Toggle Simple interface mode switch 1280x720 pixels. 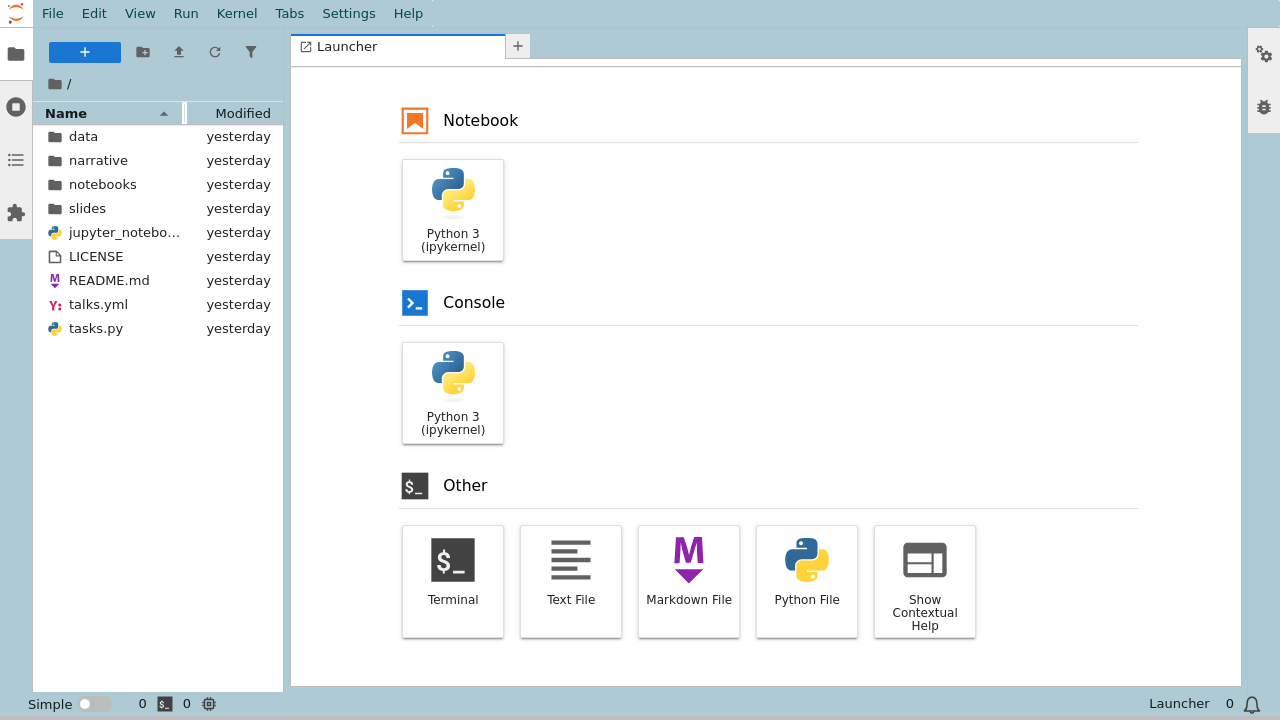click(97, 703)
